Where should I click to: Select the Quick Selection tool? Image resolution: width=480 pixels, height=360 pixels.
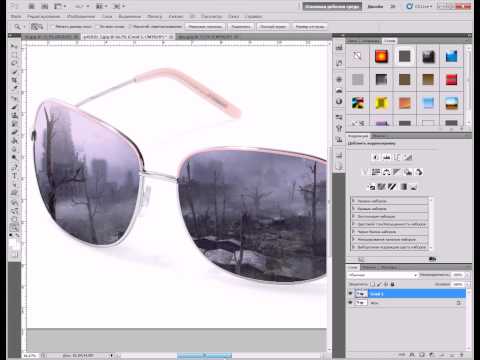pos(14,72)
